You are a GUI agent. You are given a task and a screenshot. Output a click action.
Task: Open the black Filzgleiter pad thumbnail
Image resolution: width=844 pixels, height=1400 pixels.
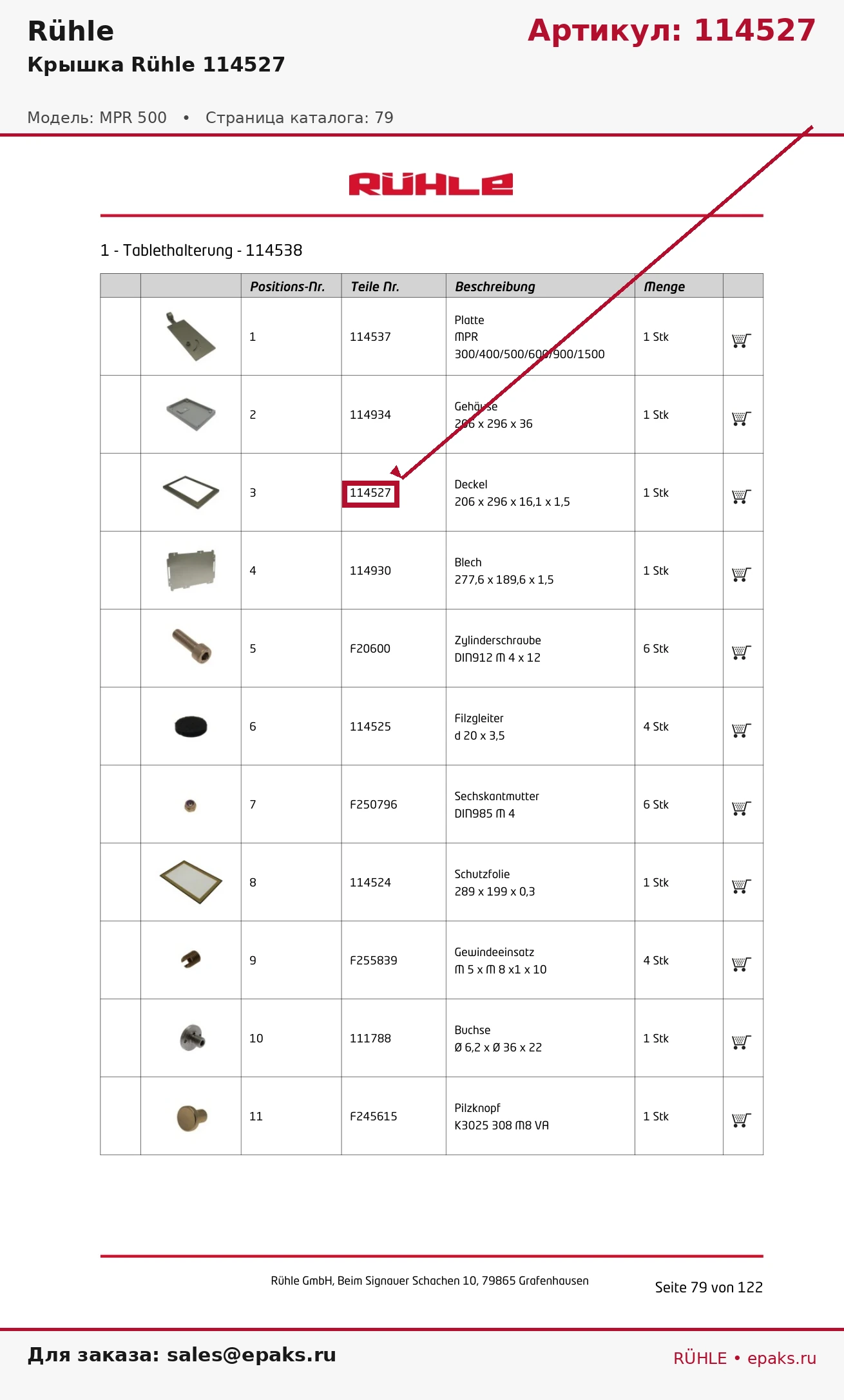tap(191, 726)
